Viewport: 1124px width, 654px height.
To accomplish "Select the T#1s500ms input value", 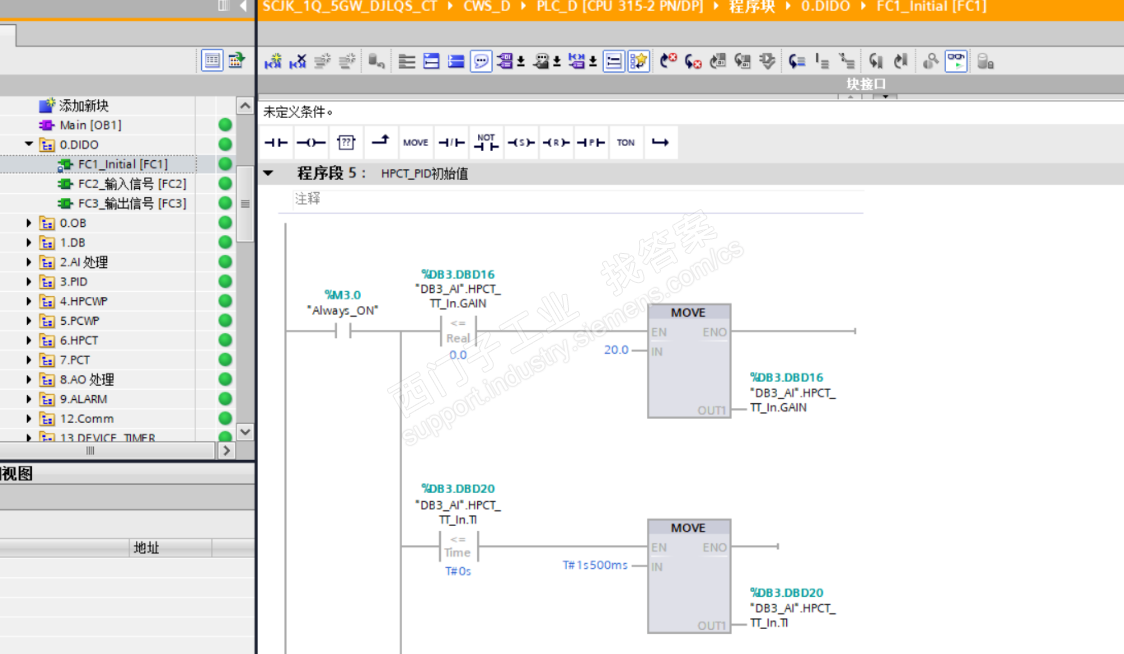I will coord(595,565).
